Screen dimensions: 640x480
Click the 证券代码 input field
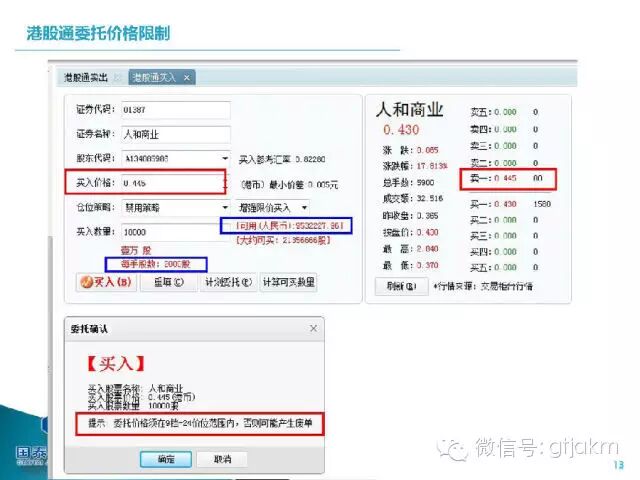[x=176, y=110]
